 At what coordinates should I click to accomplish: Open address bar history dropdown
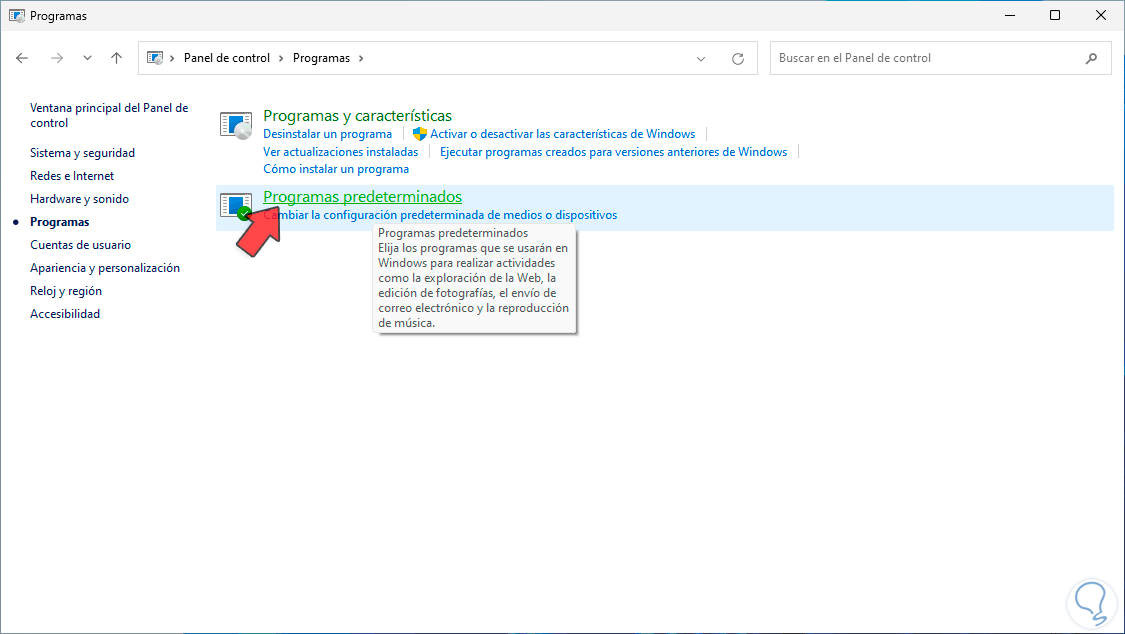pos(701,59)
